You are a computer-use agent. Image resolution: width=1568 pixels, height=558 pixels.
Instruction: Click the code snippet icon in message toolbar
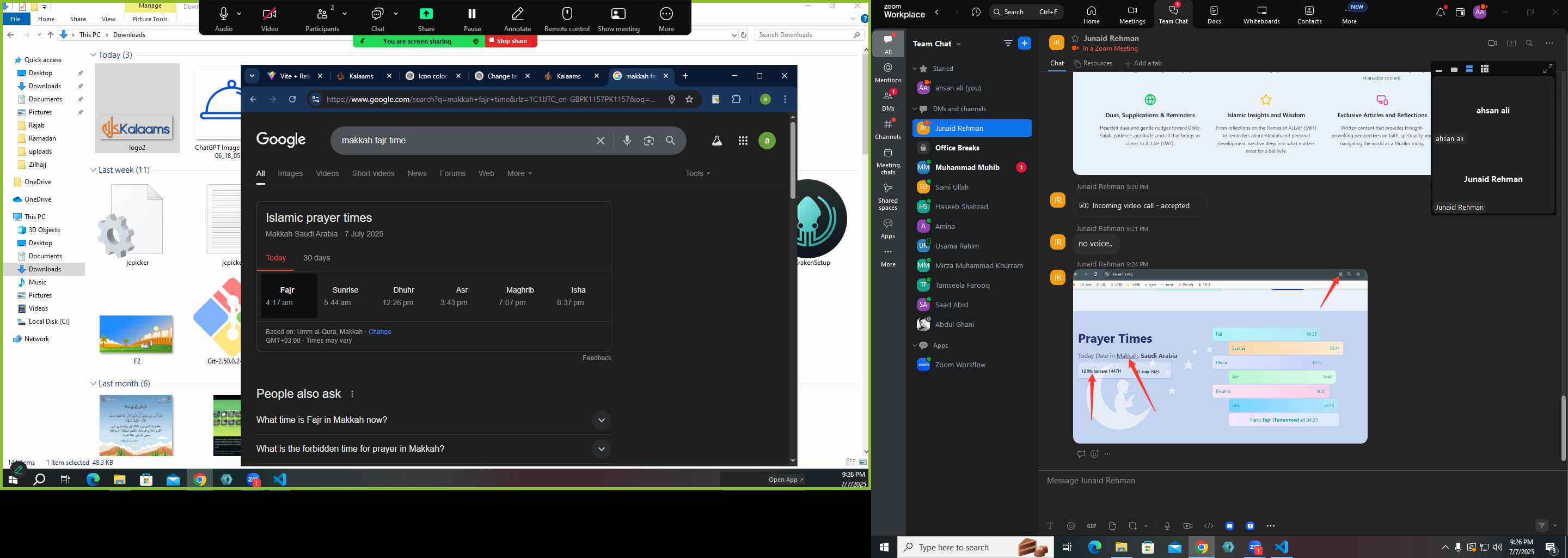click(1208, 526)
